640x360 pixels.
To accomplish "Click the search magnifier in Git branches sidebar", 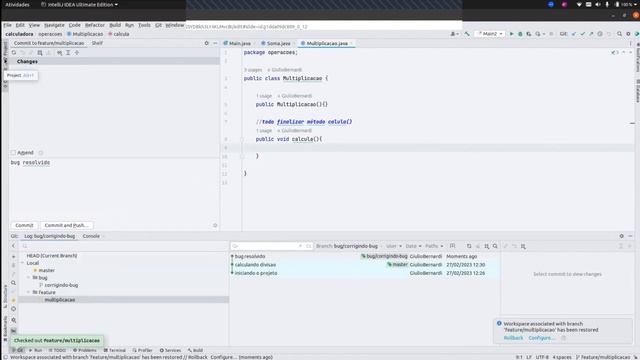I will [13, 283].
